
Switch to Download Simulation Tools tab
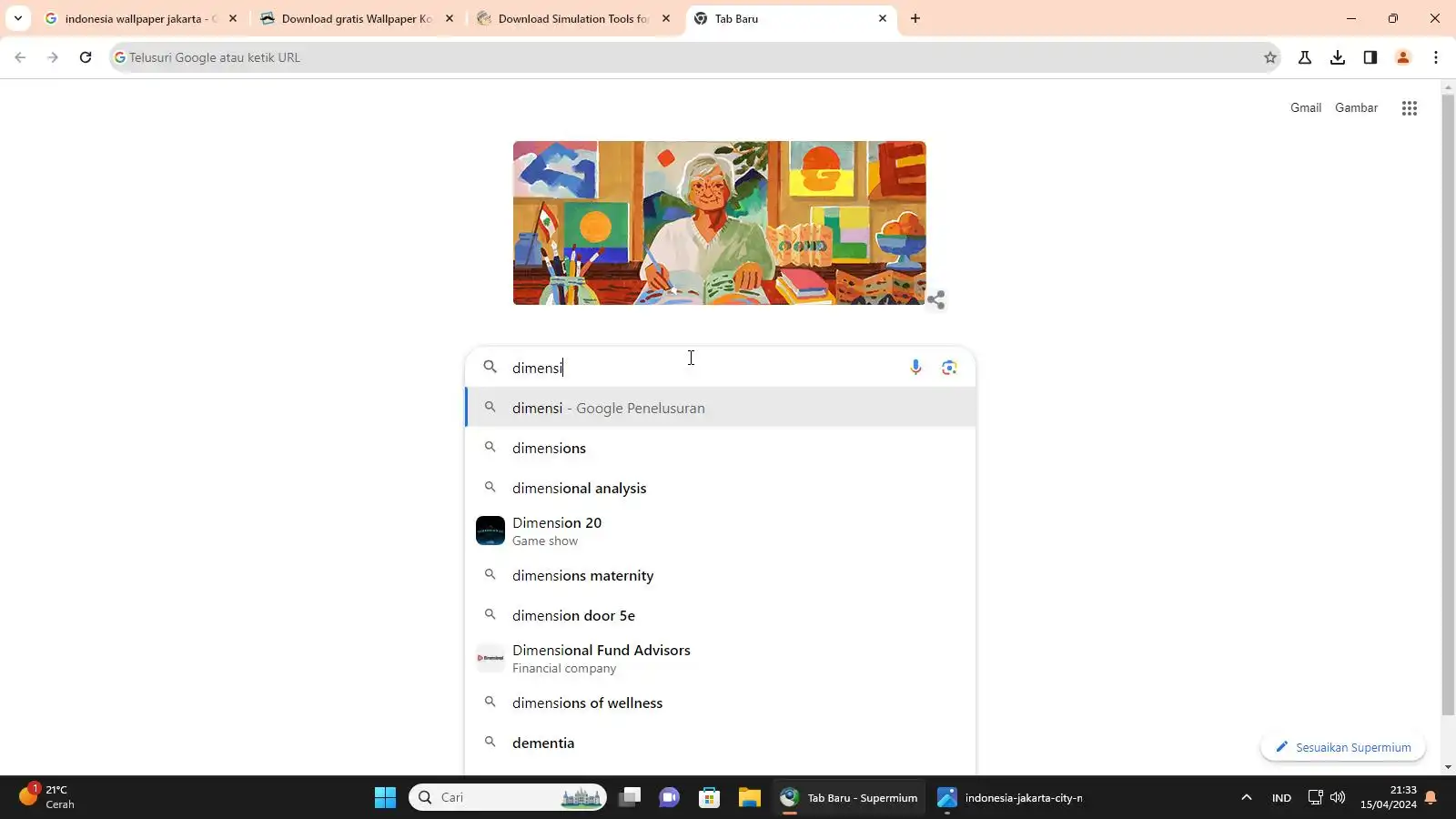click(x=574, y=18)
